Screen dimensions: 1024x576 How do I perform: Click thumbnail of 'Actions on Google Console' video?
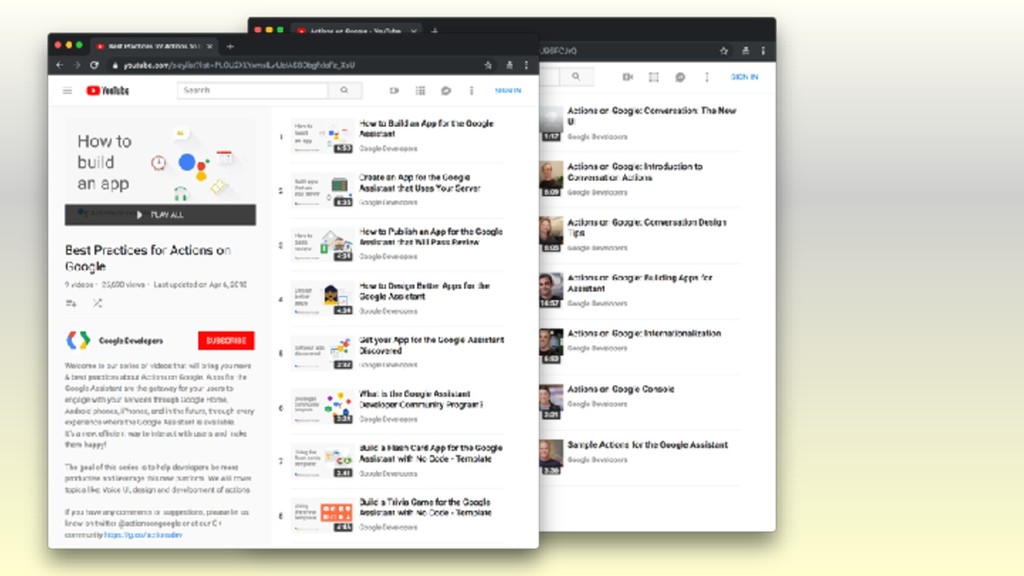pos(551,402)
